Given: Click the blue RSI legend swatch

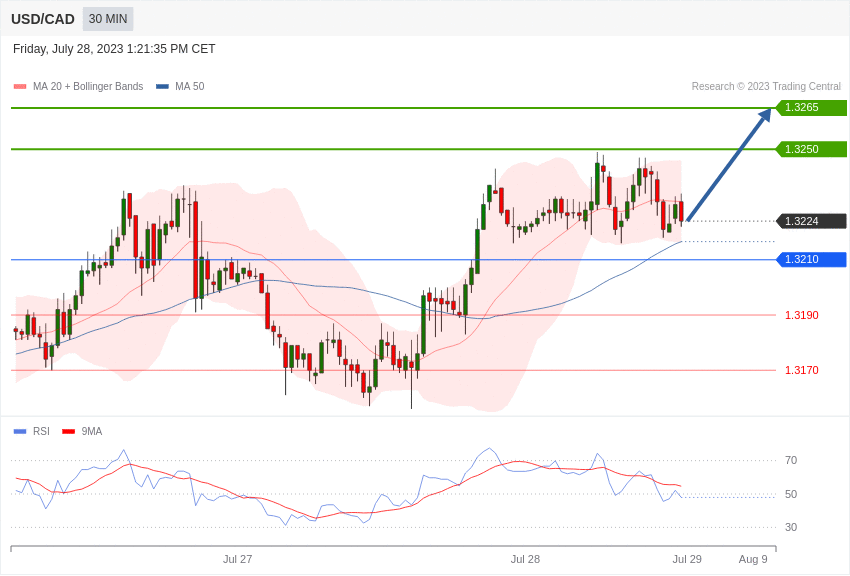Looking at the screenshot, I should coord(20,431).
